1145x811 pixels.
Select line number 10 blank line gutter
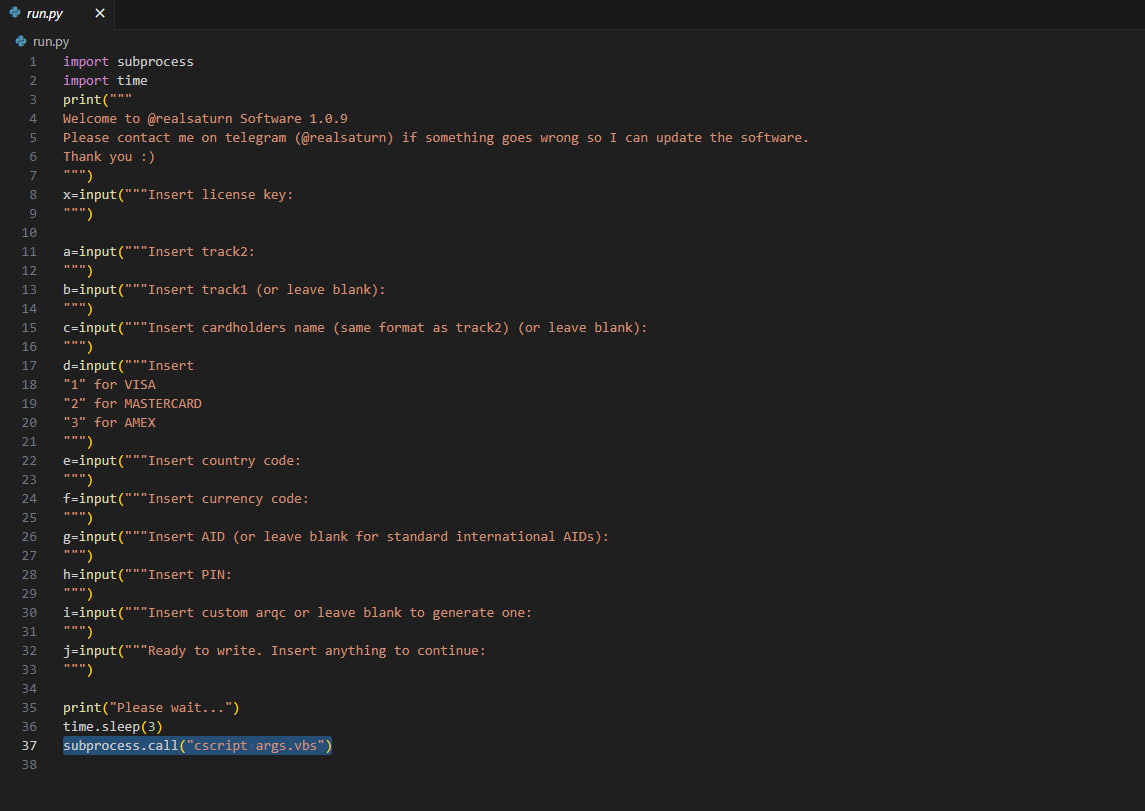[29, 233]
